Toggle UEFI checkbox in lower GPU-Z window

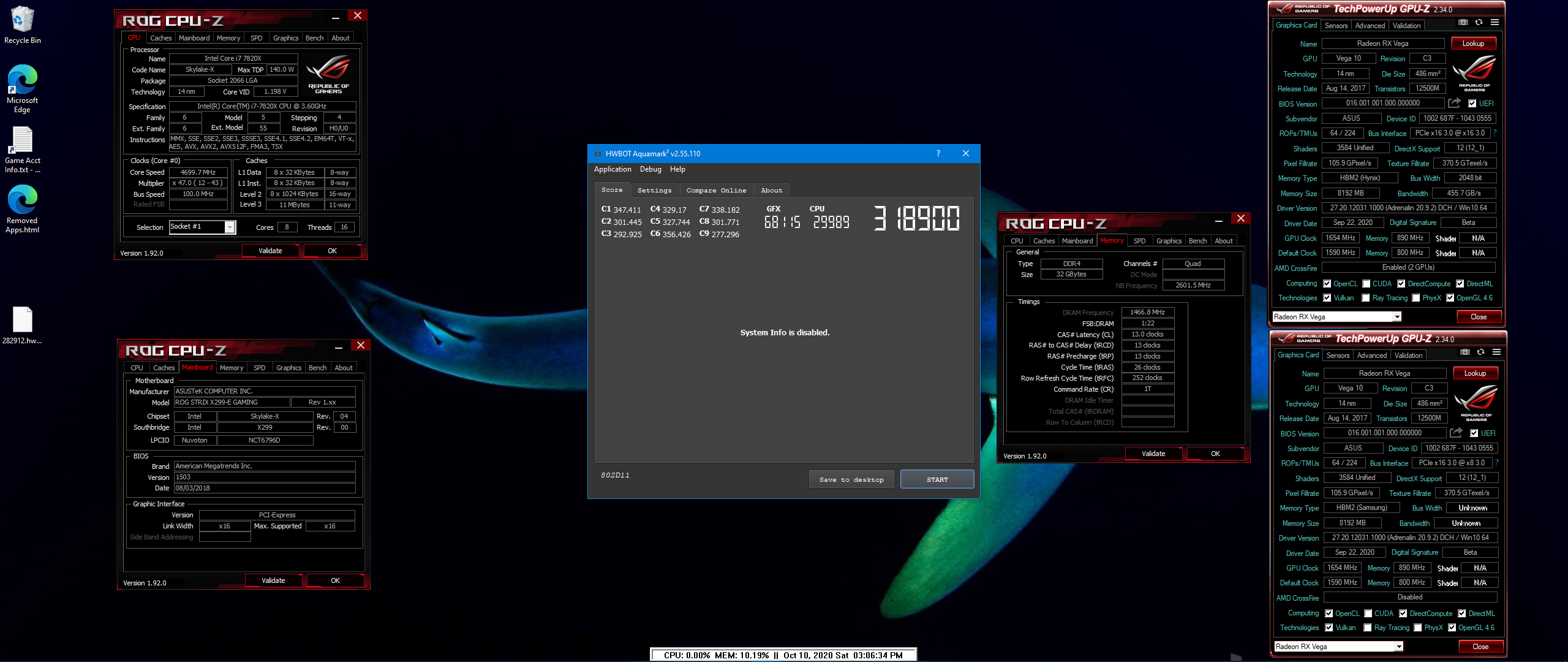tap(1474, 433)
